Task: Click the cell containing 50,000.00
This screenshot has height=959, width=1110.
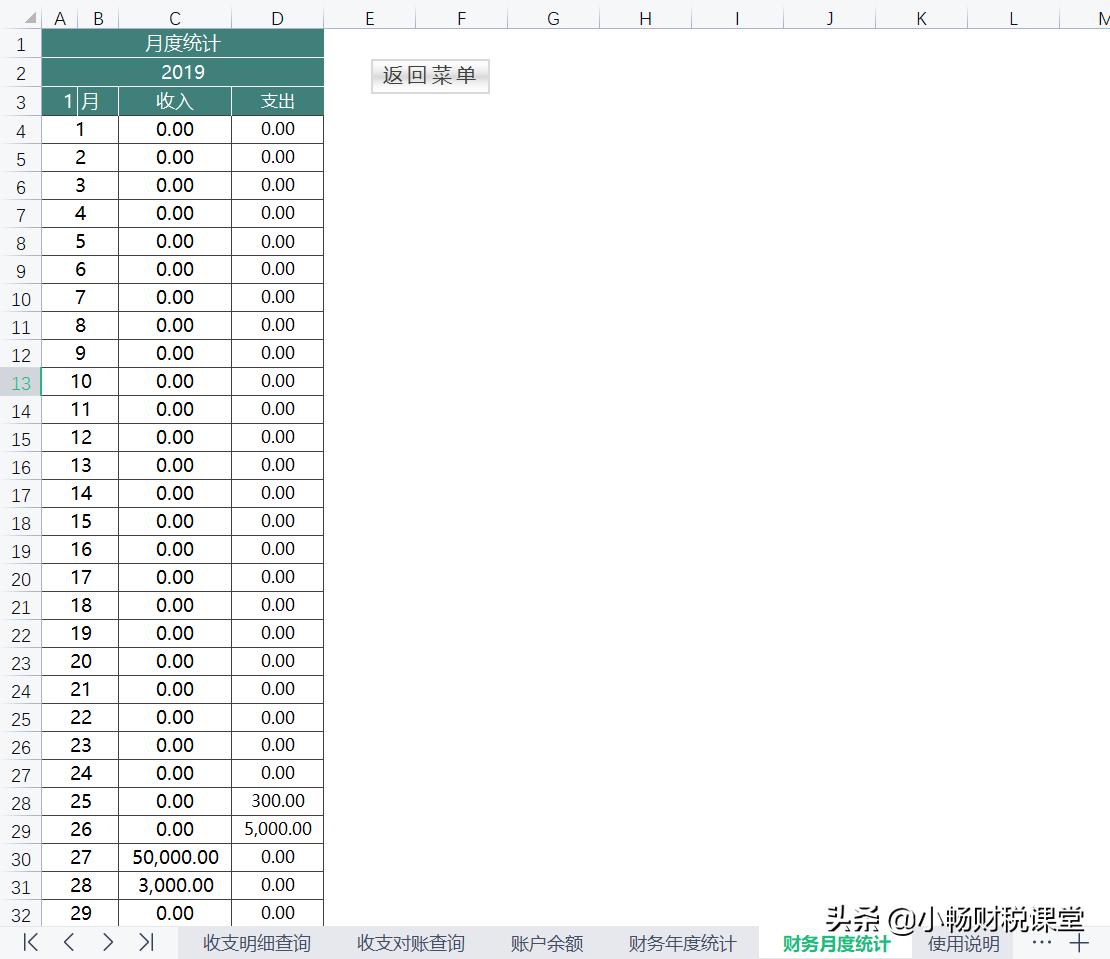Action: coord(175,857)
